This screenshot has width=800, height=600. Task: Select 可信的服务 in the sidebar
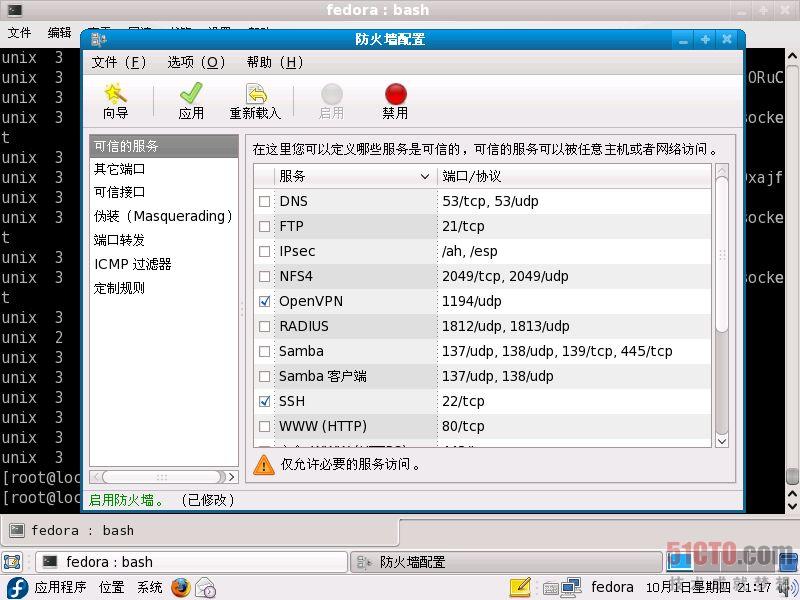[x=164, y=146]
